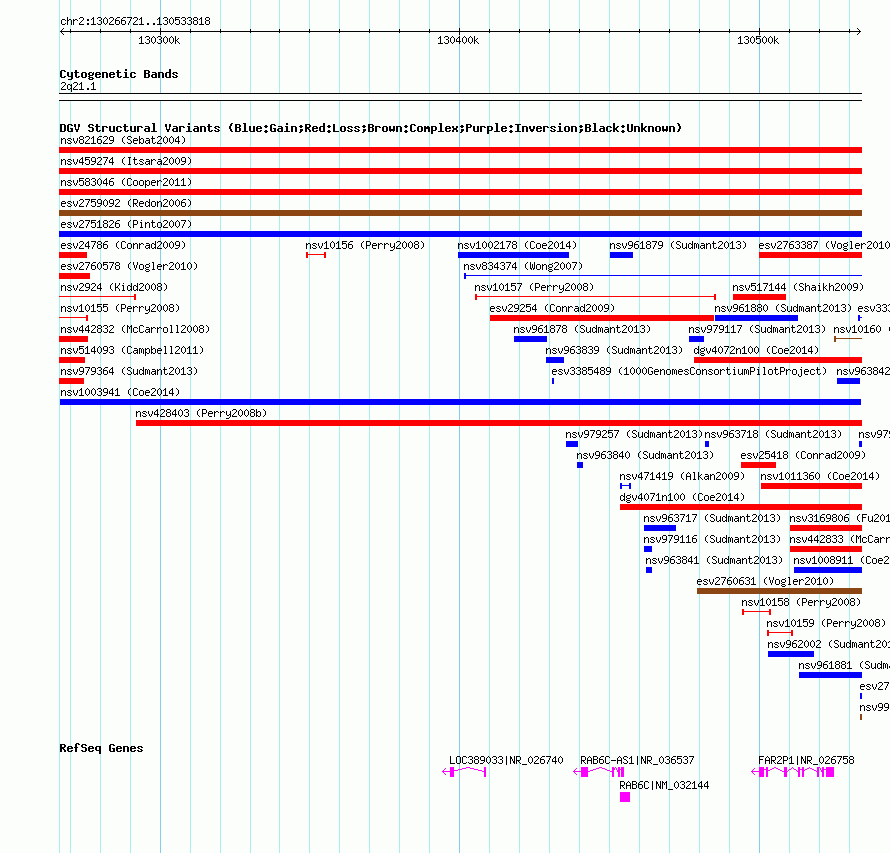Click the nsv10158 (Perry2008) label

[x=801, y=602]
